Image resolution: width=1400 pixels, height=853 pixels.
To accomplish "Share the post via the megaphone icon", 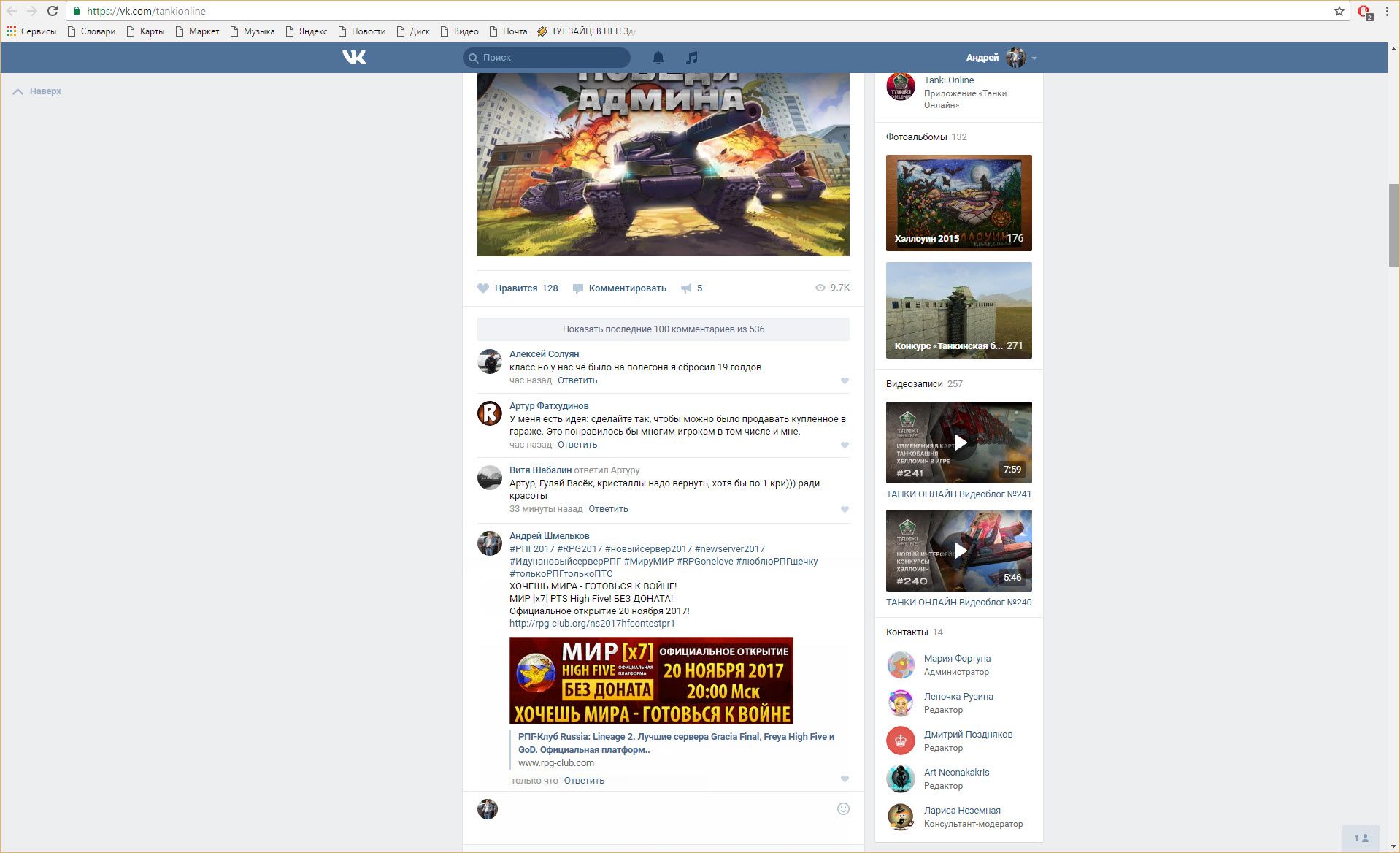I will click(691, 288).
